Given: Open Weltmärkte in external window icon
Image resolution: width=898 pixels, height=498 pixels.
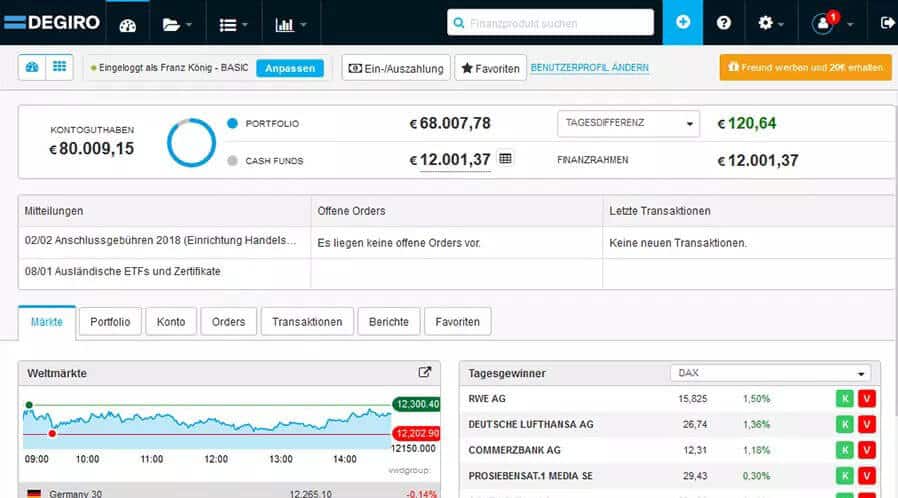Looking at the screenshot, I should click(x=424, y=372).
